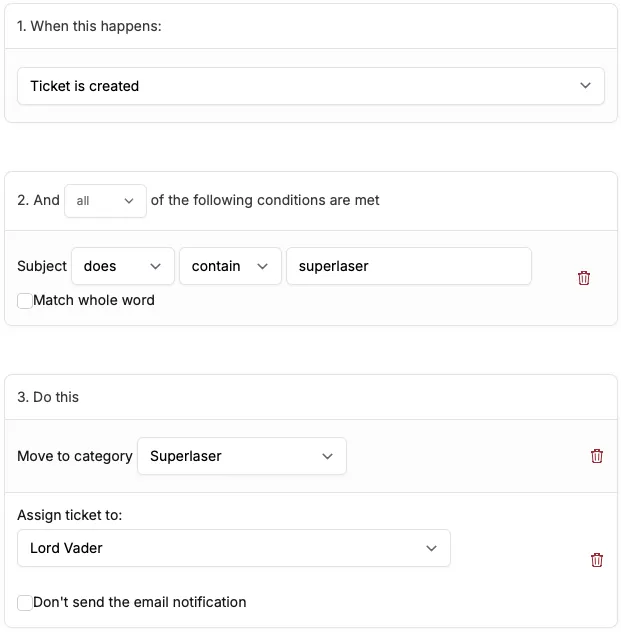Expand the 'does' operator dropdown
This screenshot has height=632, width=621.
point(122,266)
